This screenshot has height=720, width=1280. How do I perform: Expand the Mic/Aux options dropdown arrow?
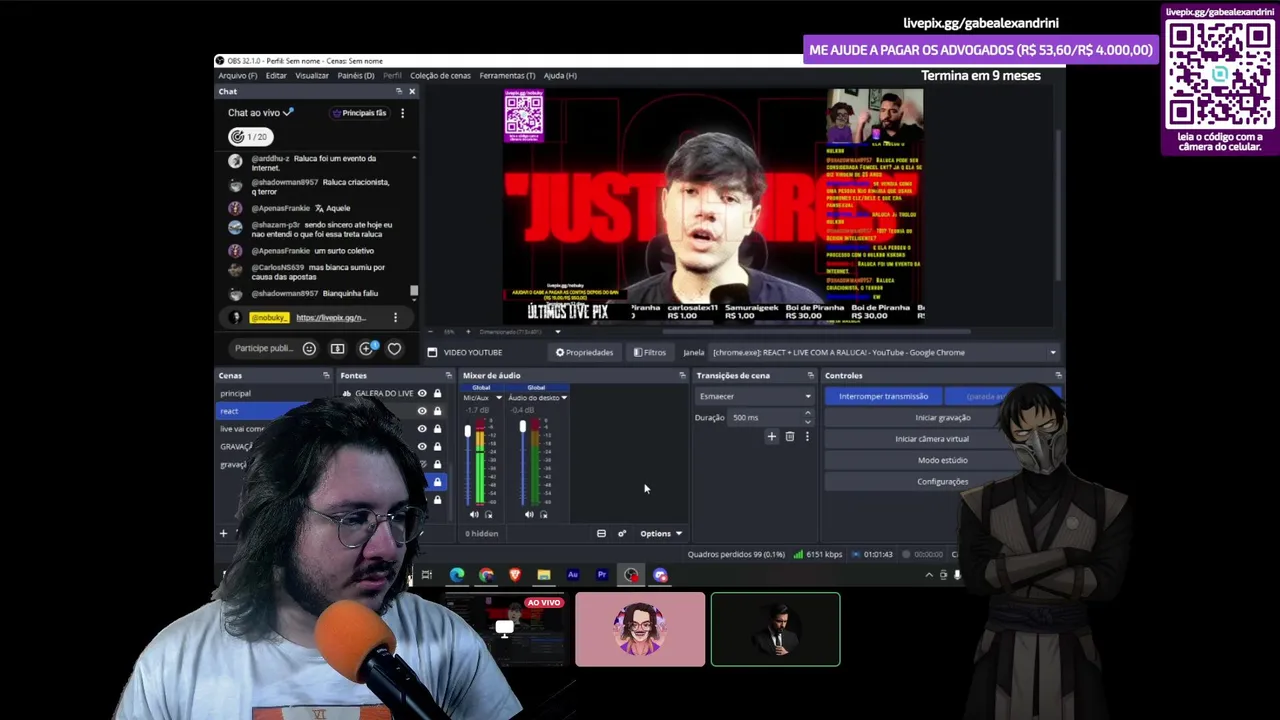[498, 398]
